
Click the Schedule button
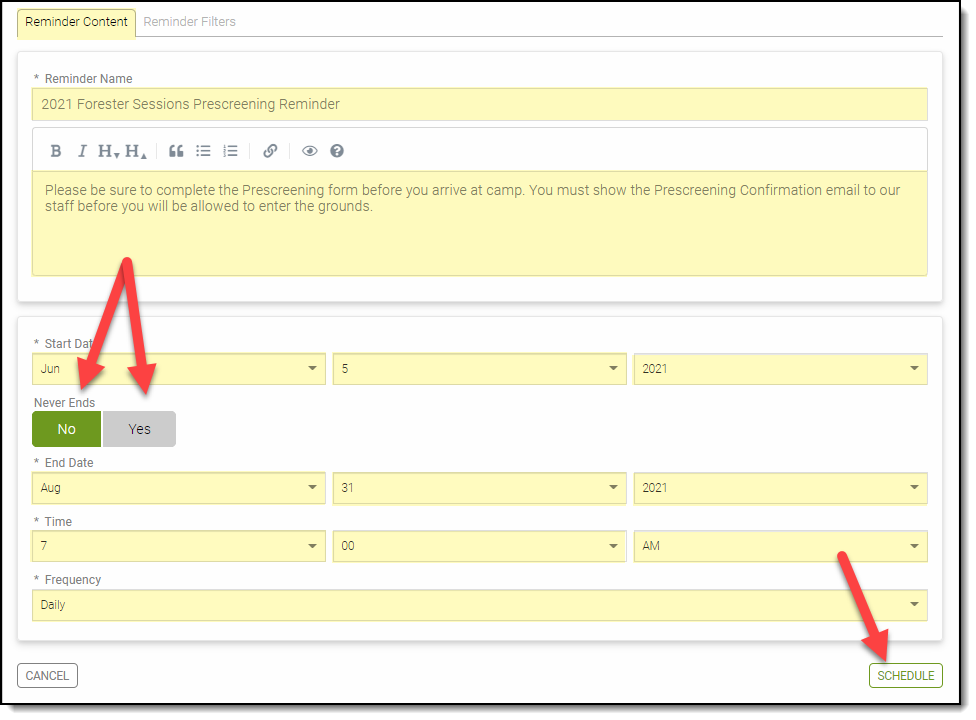point(905,676)
